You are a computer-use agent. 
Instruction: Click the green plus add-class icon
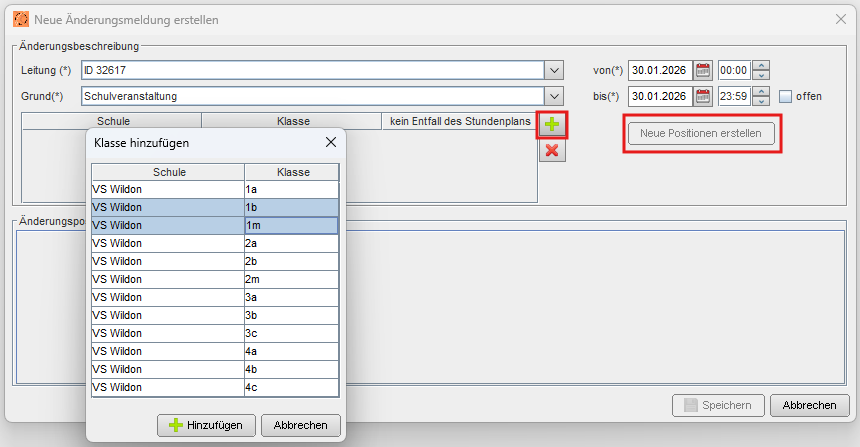(552, 125)
